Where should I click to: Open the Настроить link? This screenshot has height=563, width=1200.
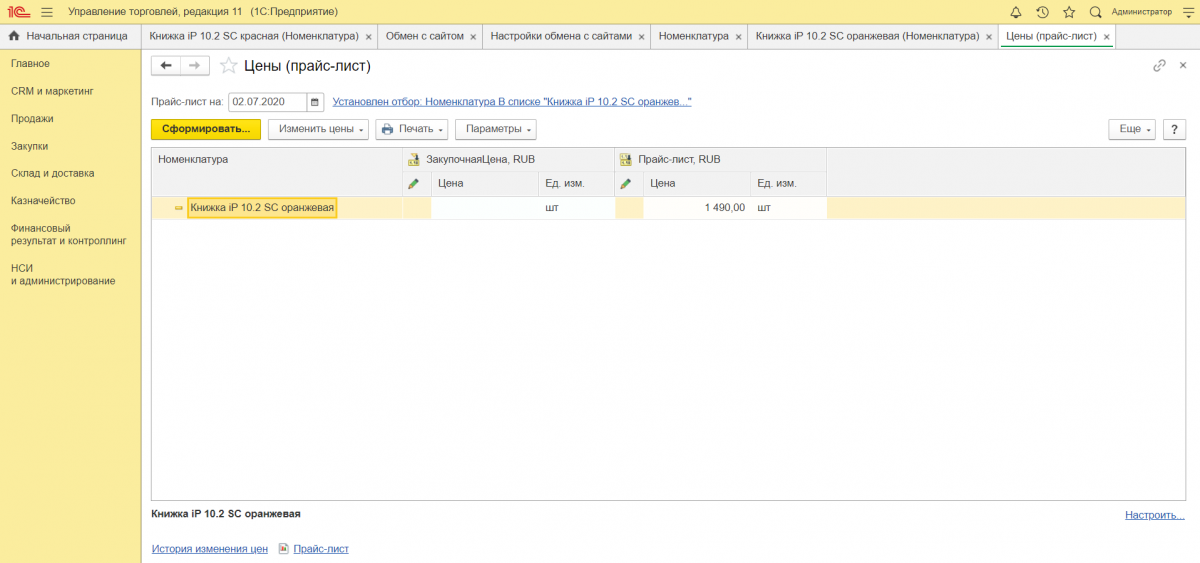pos(1154,515)
